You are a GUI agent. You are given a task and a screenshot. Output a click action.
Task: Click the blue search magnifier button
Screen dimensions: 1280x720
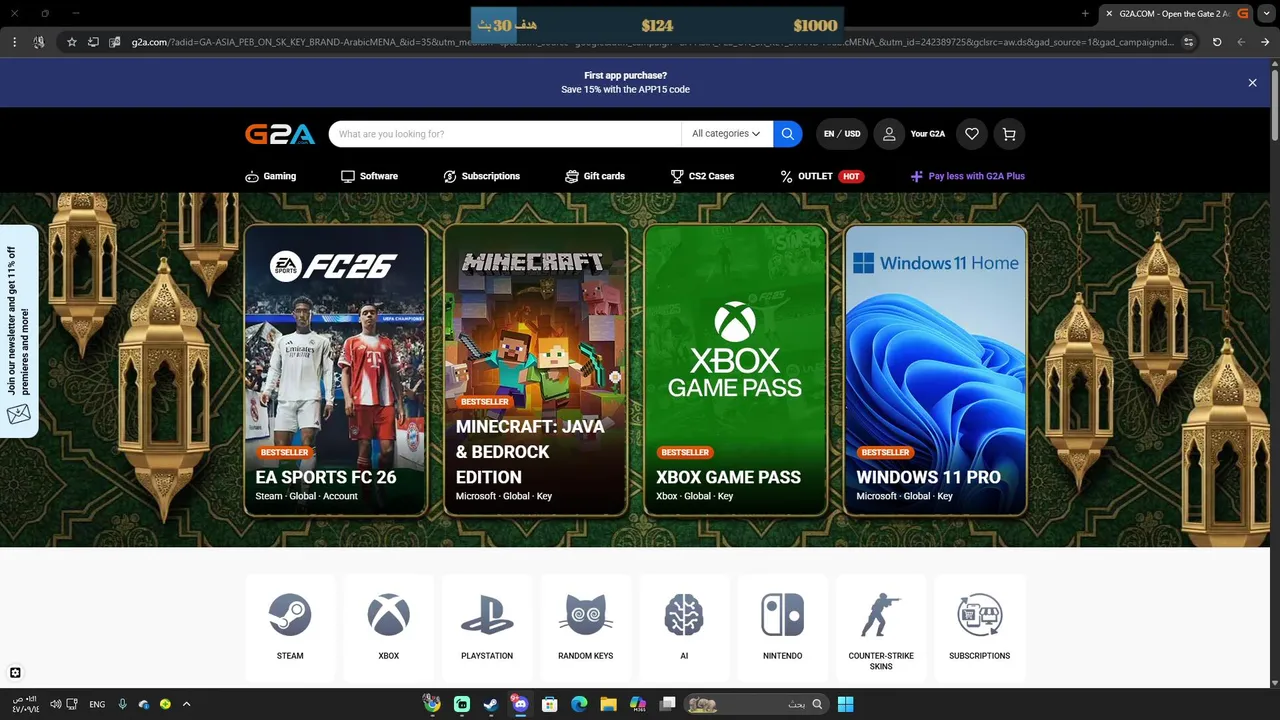tap(788, 134)
